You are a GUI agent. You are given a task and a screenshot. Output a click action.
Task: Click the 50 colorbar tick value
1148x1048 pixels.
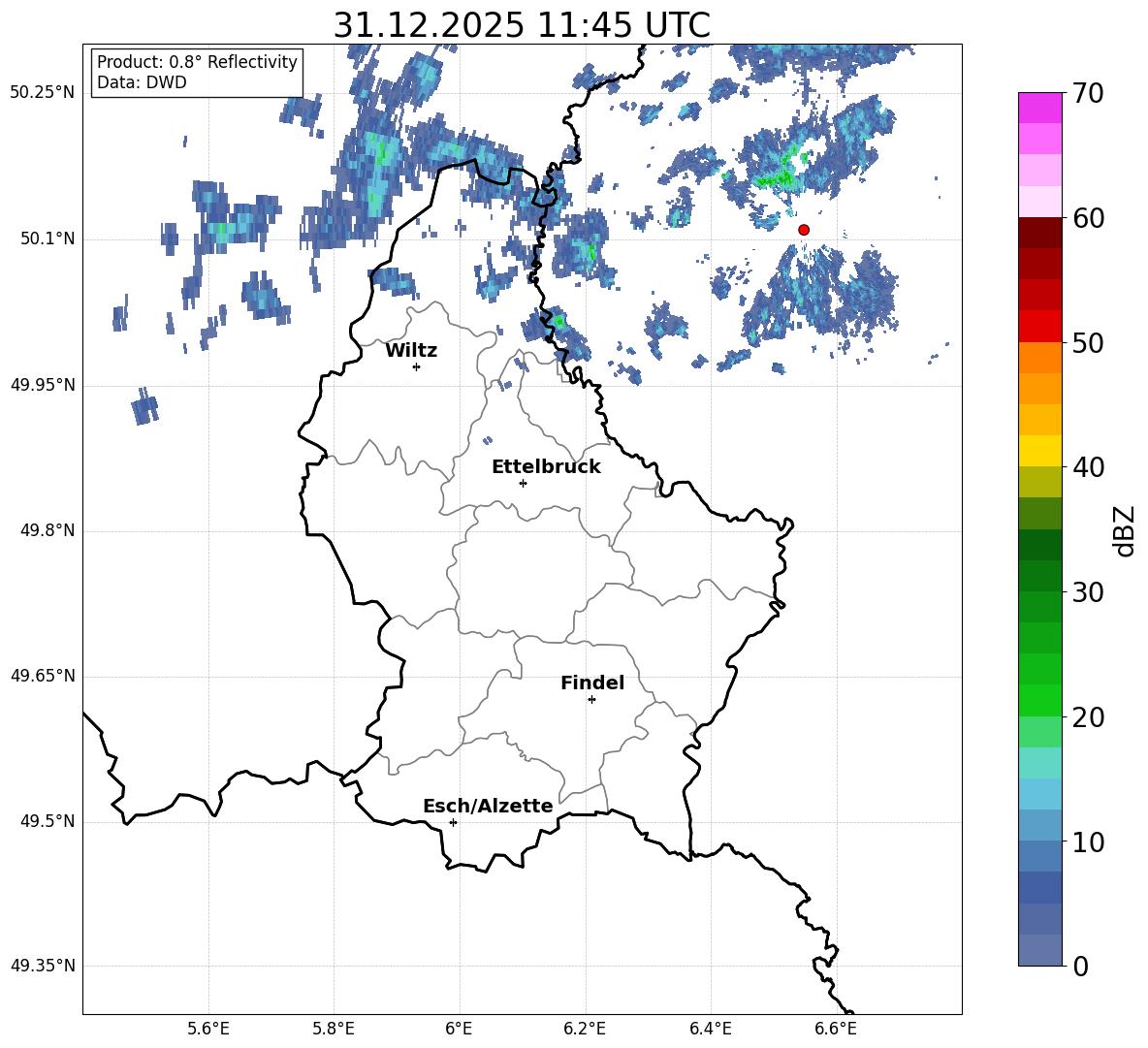click(1088, 343)
